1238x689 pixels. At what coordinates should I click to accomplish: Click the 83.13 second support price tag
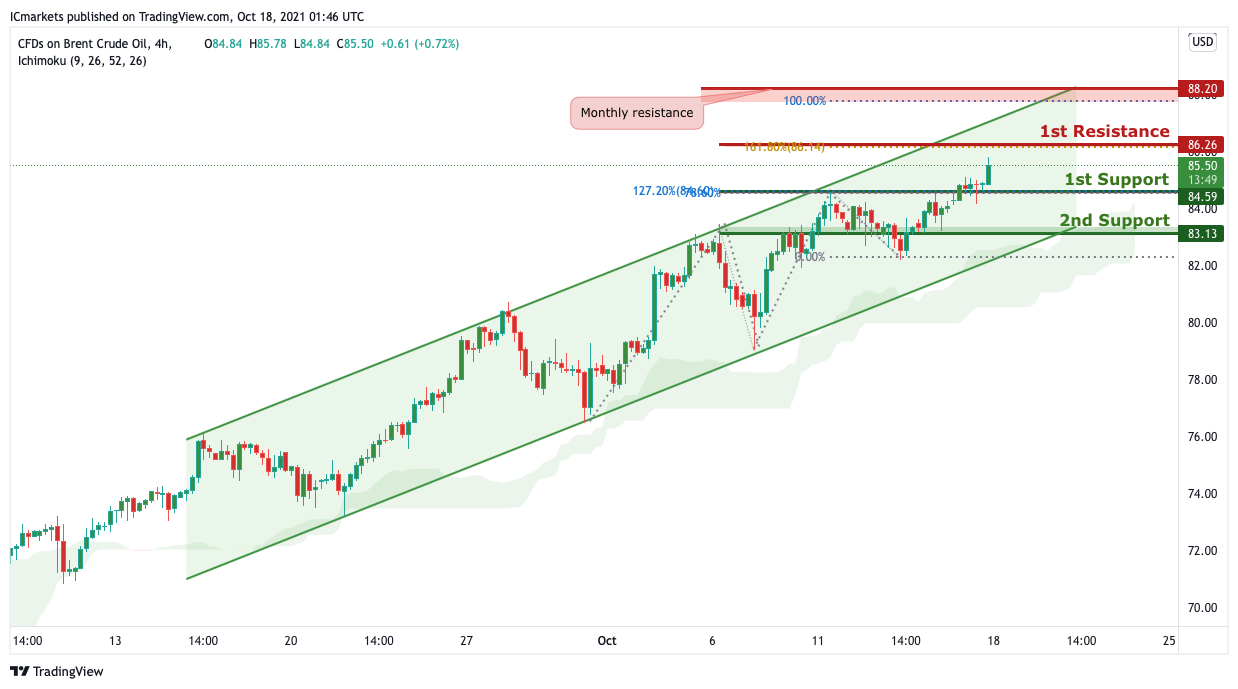(x=1201, y=234)
